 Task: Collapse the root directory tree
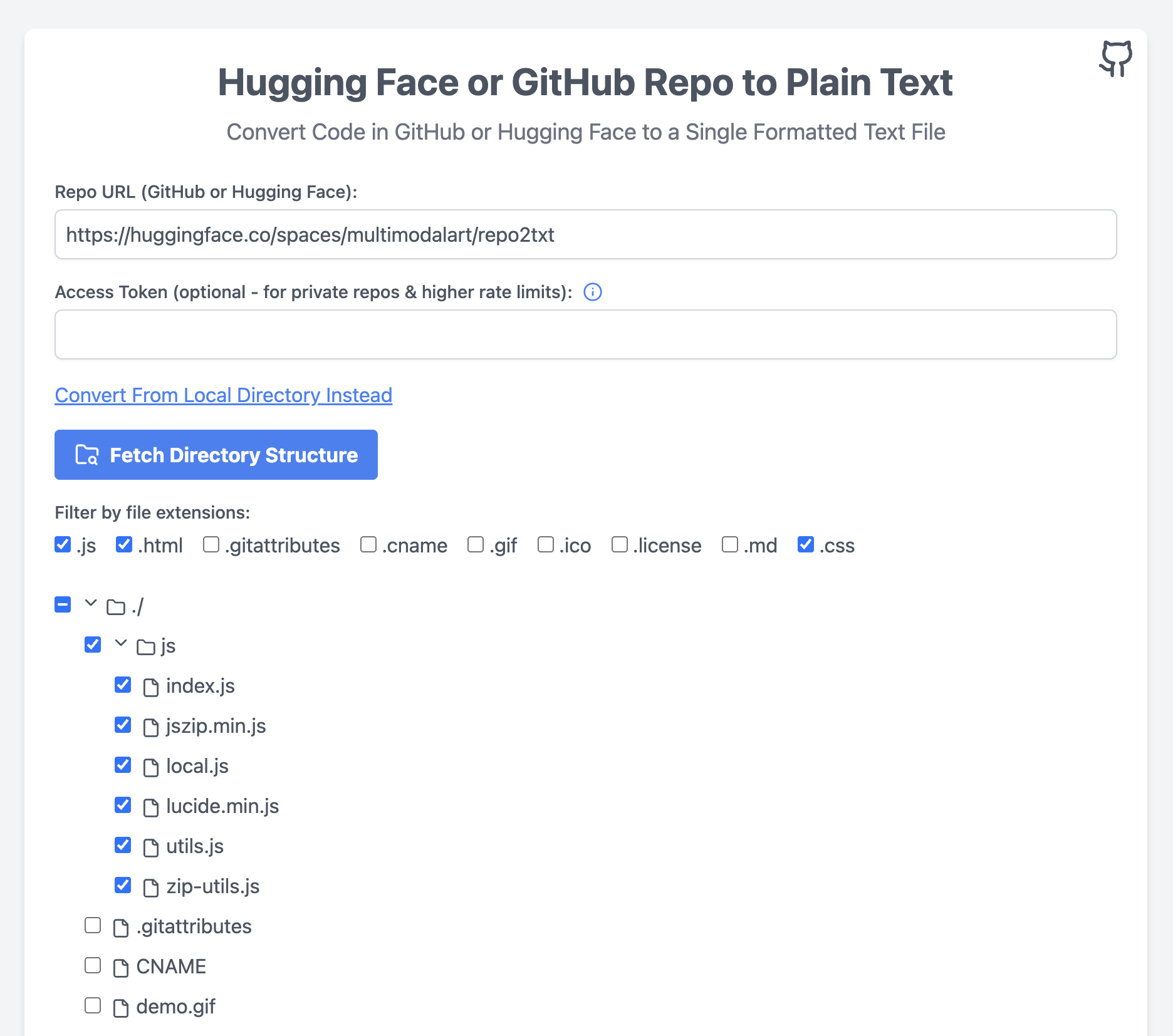coord(91,603)
